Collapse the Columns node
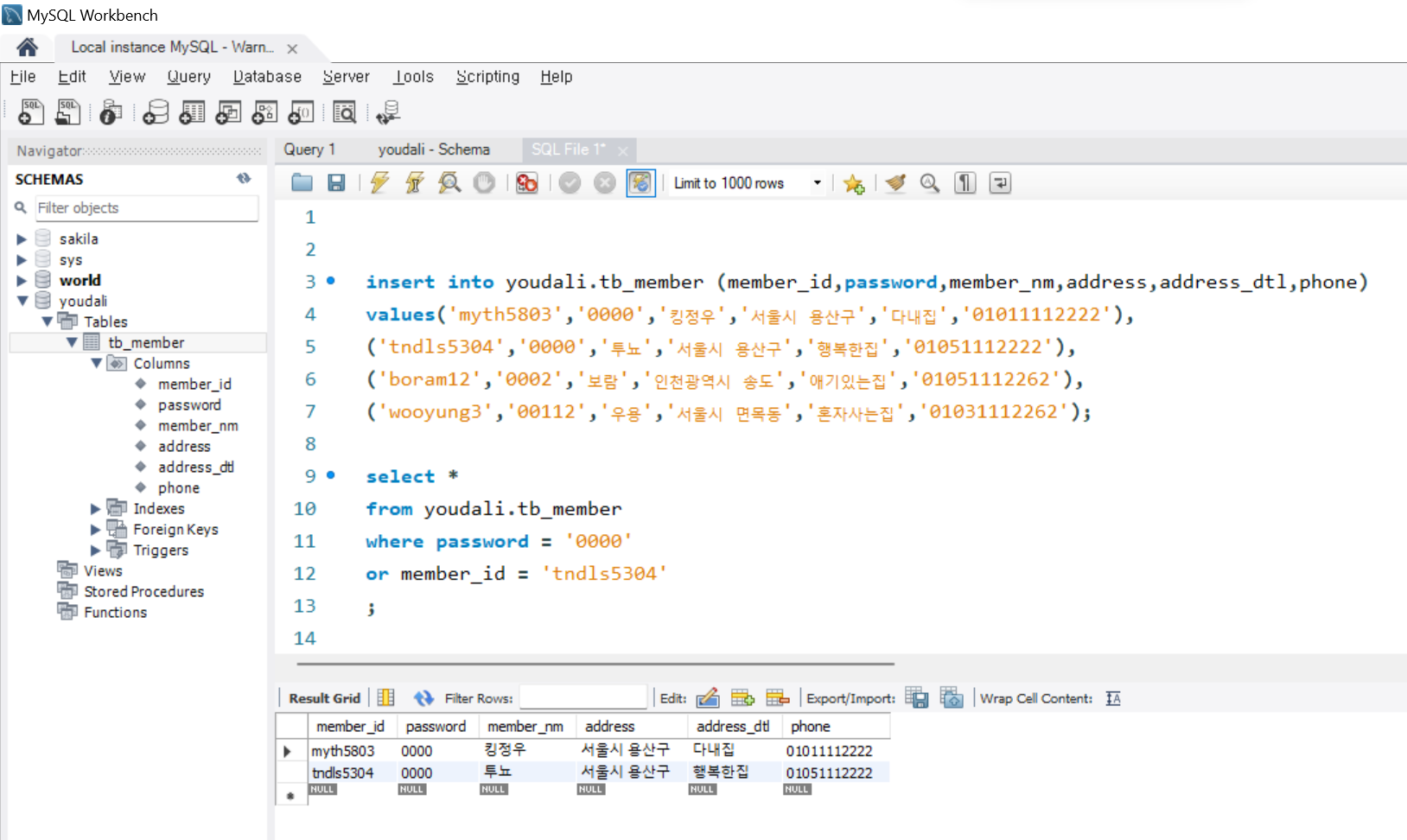 click(97, 363)
